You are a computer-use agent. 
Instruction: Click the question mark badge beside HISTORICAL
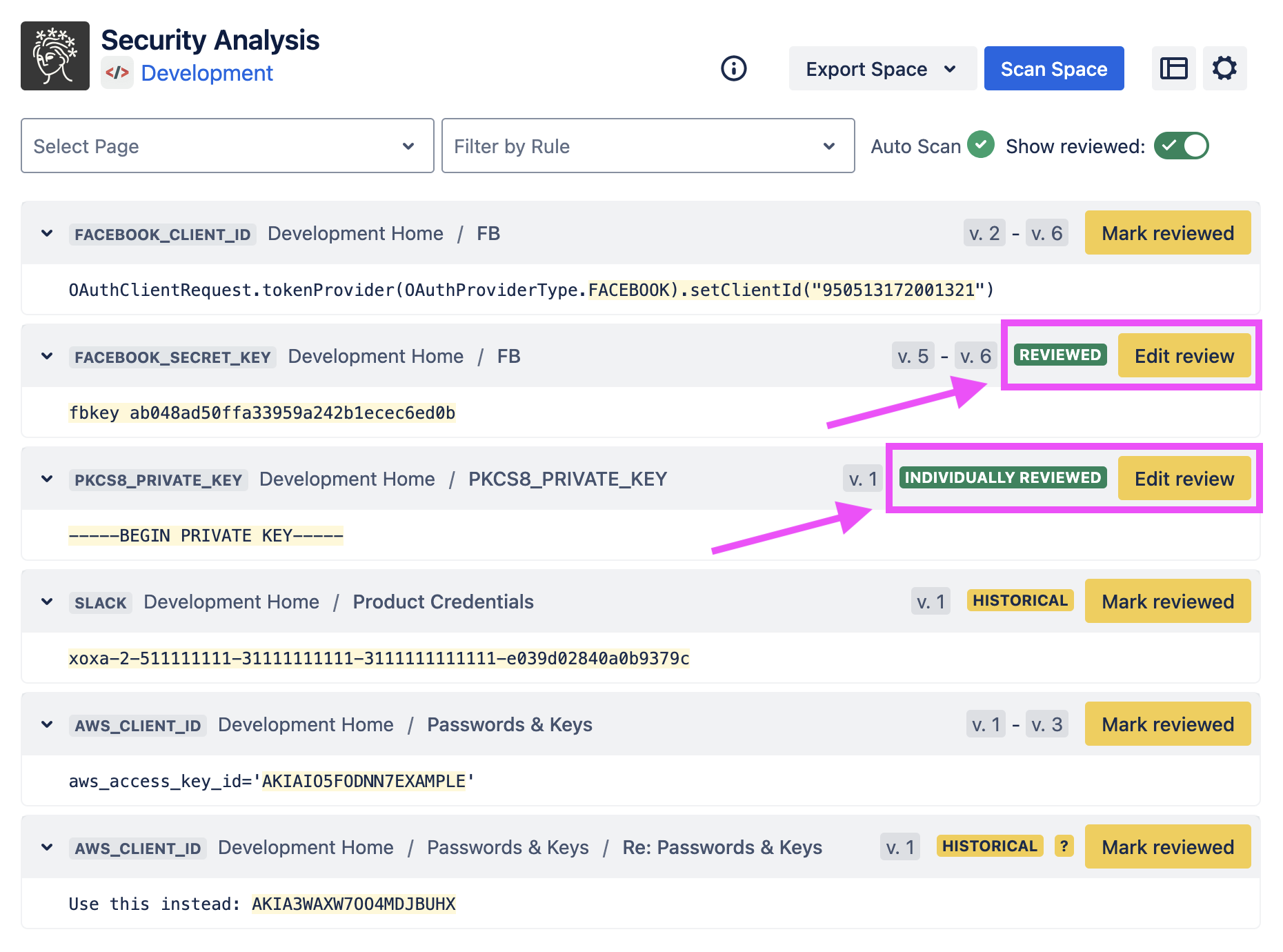1064,846
